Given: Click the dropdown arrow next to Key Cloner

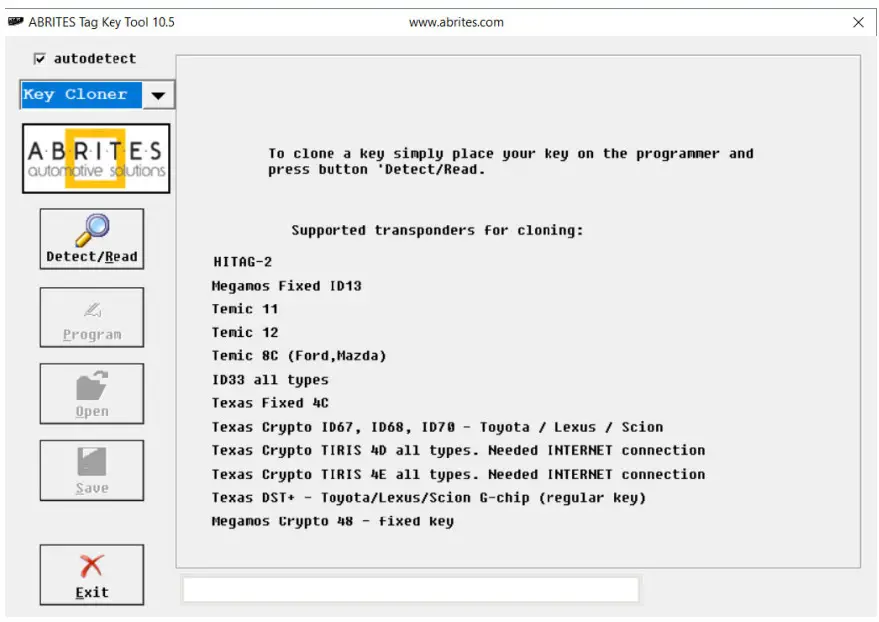Looking at the screenshot, I should 160,94.
